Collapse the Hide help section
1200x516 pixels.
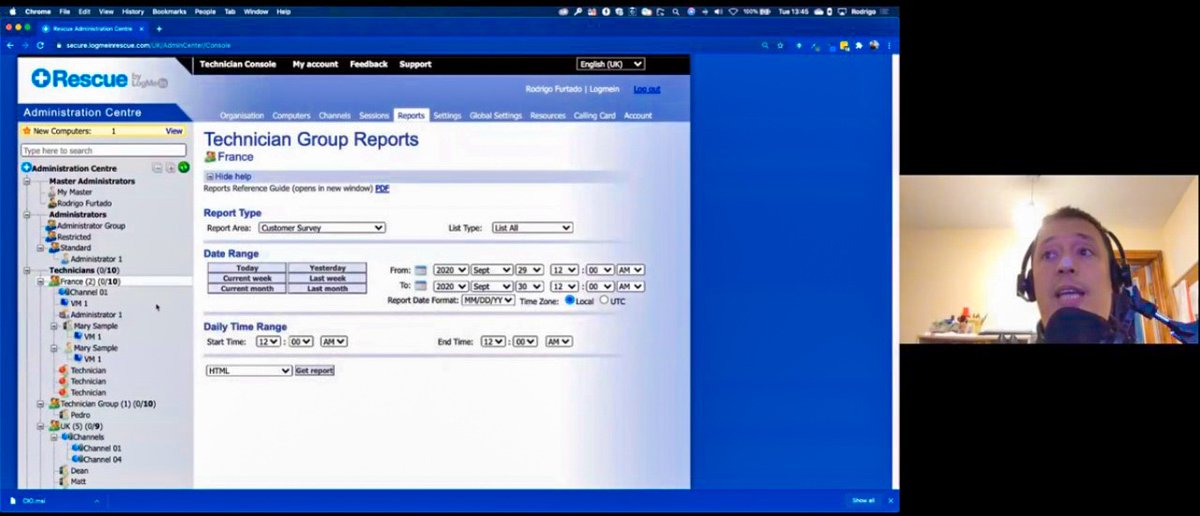[229, 176]
